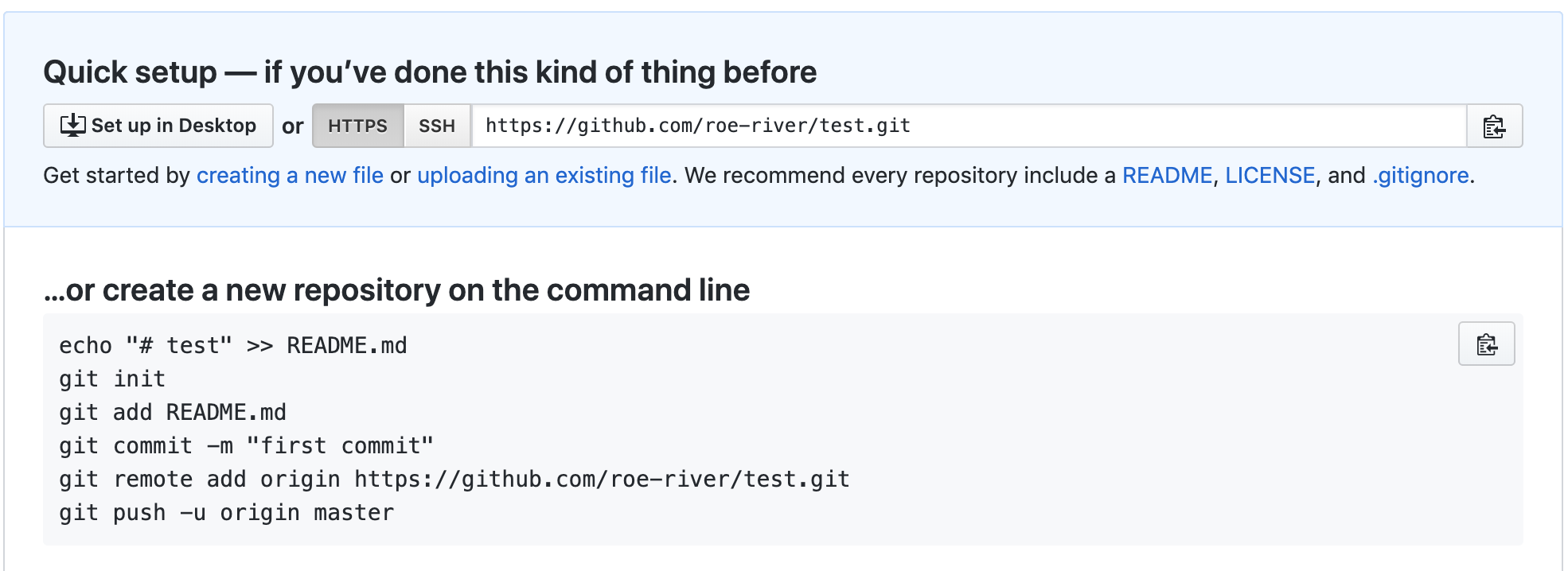
Task: Follow the README link
Action: coord(1167,176)
